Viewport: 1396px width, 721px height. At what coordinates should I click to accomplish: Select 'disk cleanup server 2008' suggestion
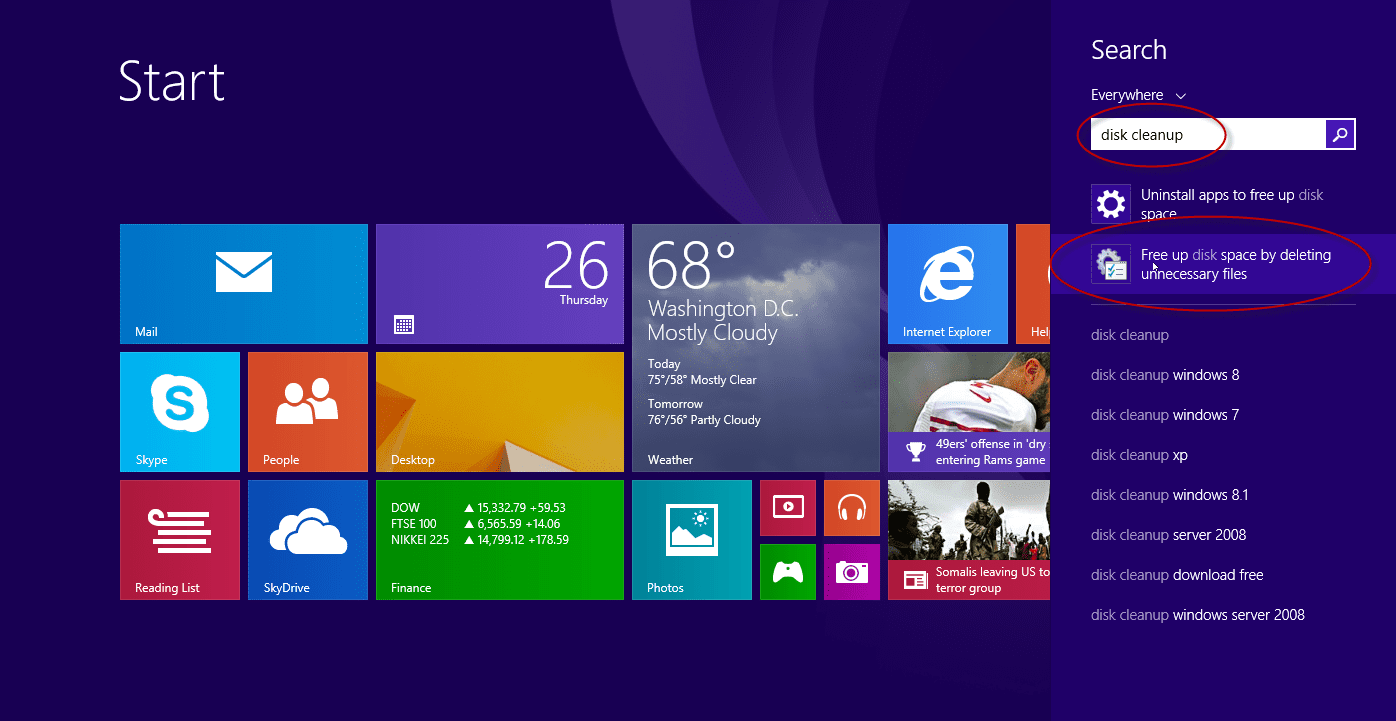(1169, 535)
